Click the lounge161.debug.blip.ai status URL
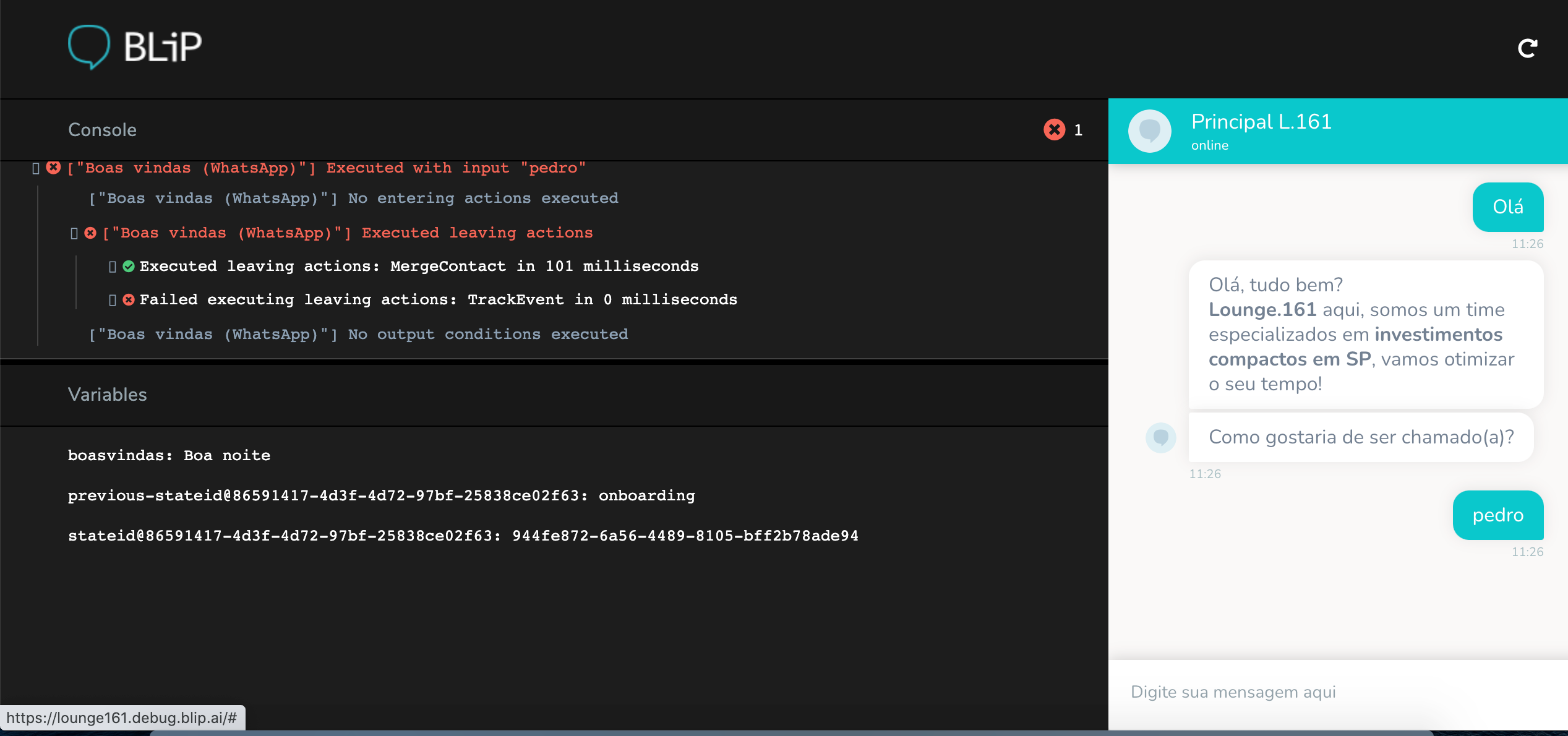 122,718
